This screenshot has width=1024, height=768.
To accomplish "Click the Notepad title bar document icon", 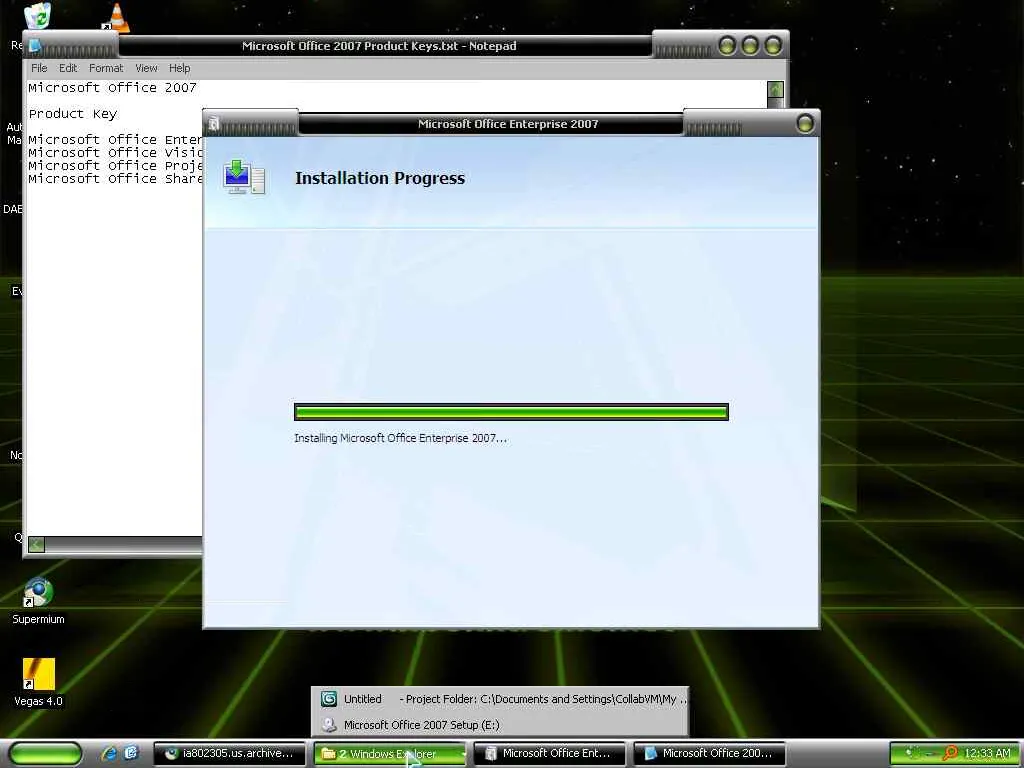I will point(35,46).
